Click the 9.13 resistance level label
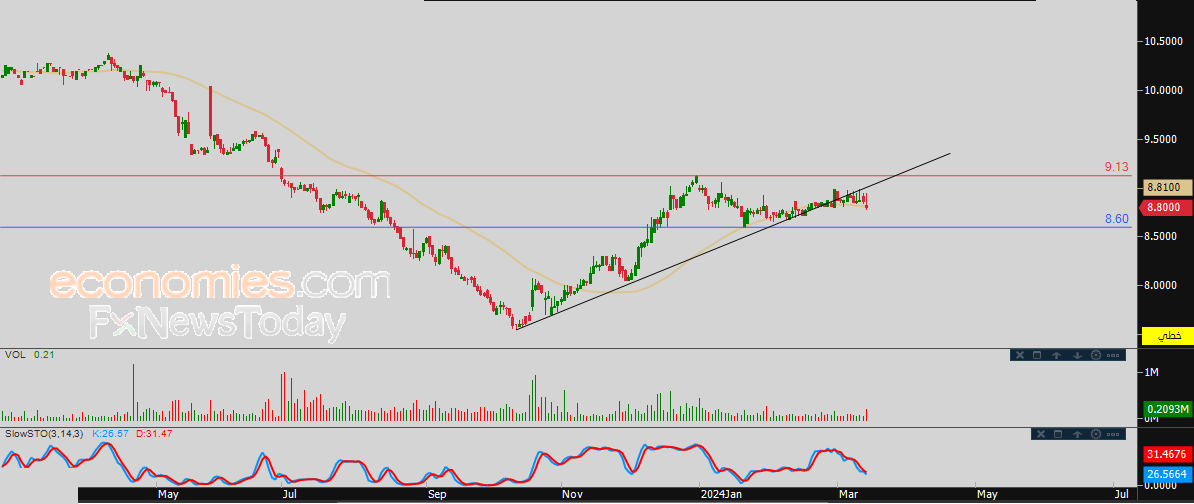 tap(1116, 167)
